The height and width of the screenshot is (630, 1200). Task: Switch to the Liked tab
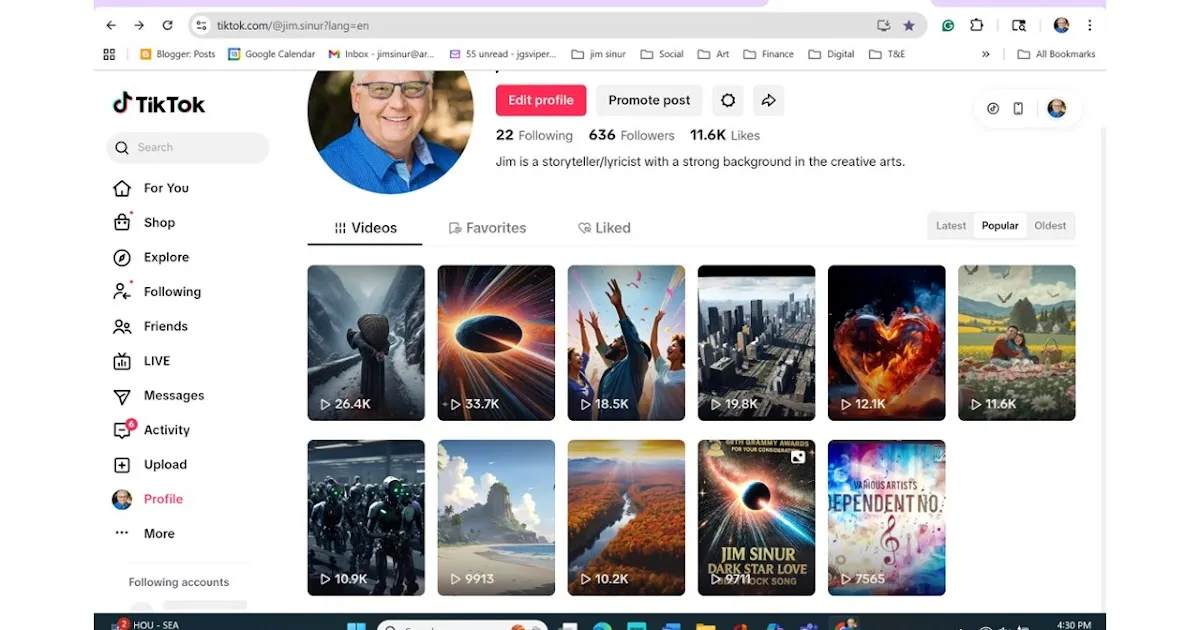coord(604,228)
